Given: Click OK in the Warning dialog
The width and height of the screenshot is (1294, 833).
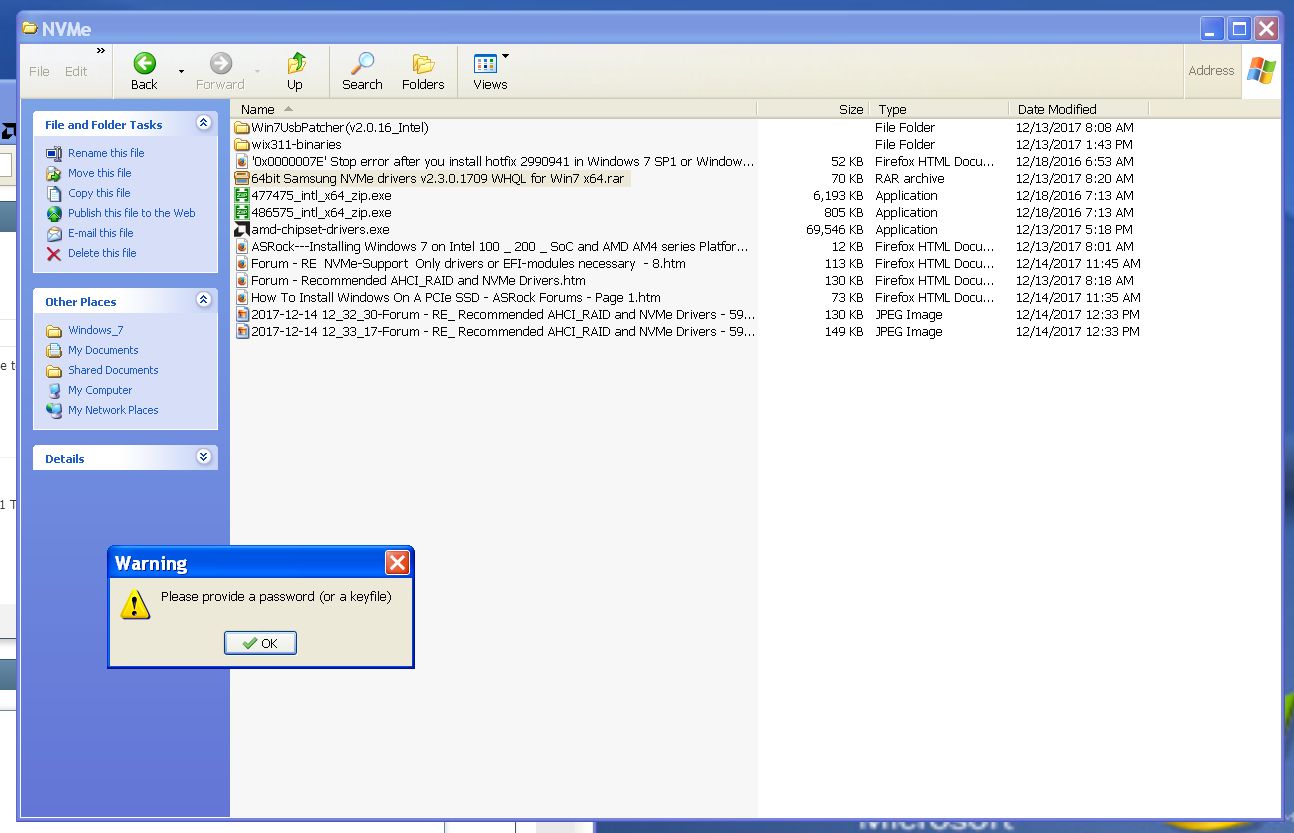Looking at the screenshot, I should tap(260, 643).
